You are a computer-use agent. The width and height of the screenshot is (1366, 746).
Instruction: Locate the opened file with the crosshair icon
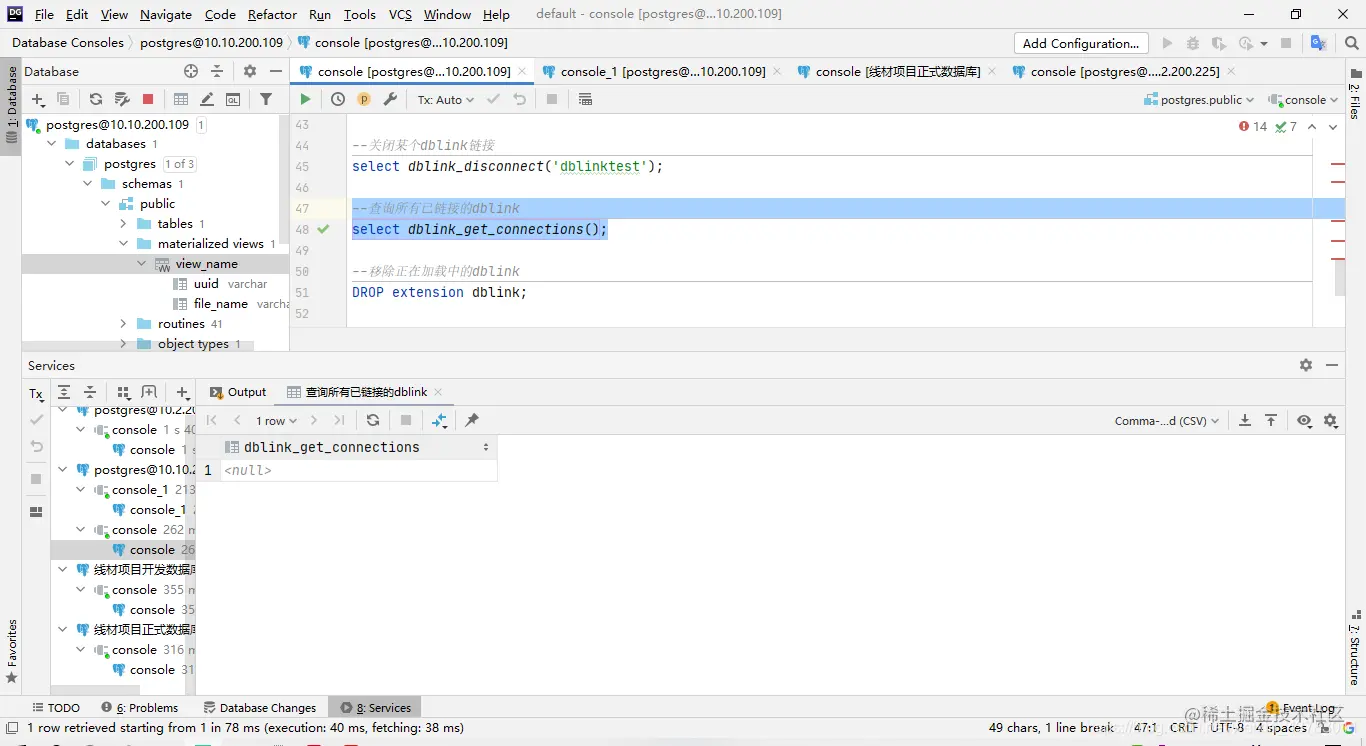pos(191,71)
